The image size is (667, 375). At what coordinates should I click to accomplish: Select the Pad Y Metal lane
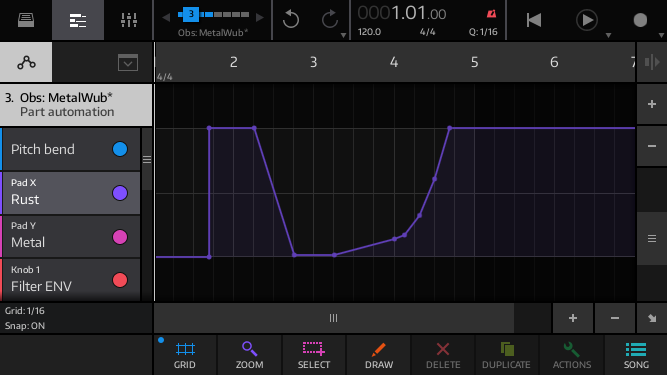tap(71, 236)
